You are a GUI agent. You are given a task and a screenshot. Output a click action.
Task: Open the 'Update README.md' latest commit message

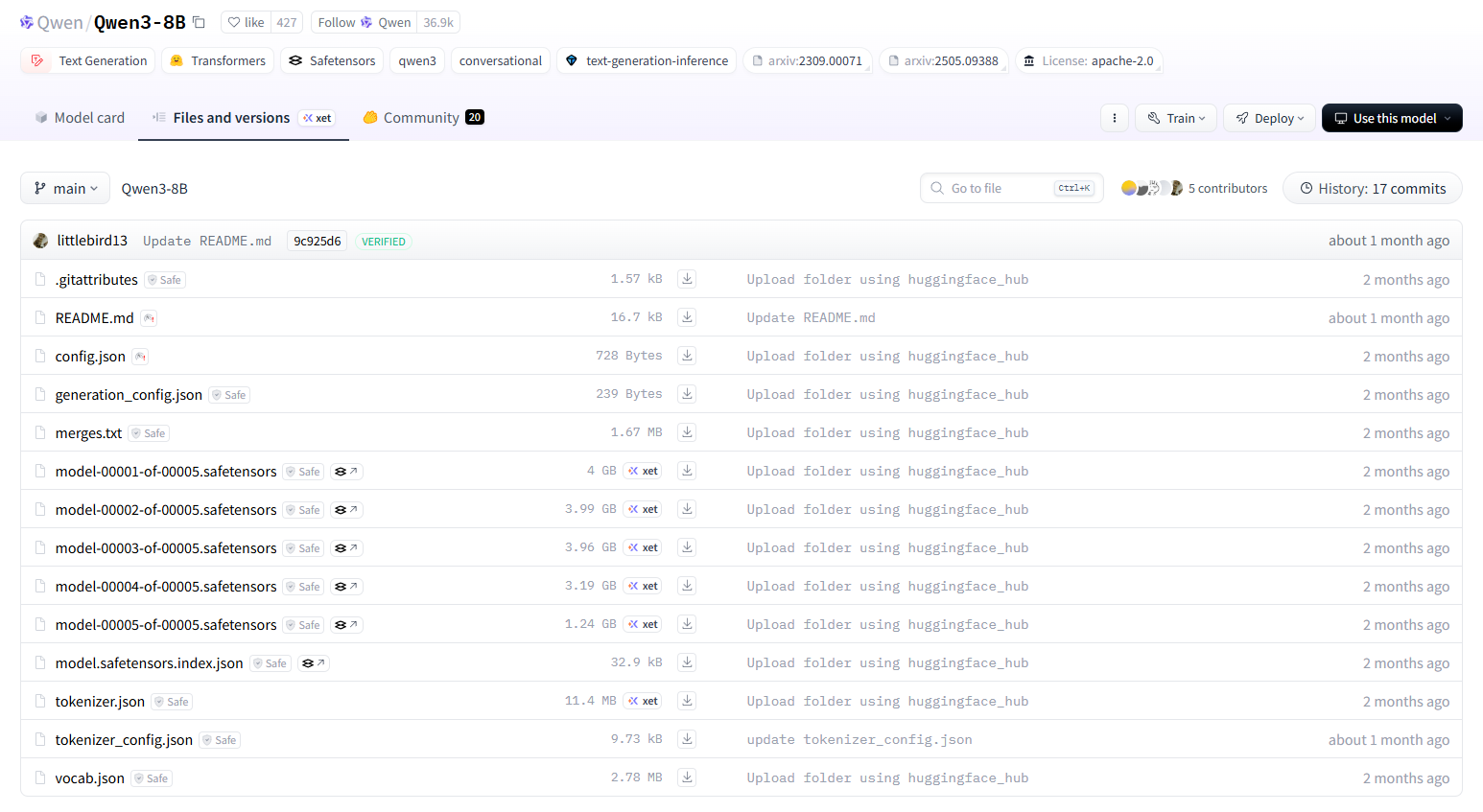(x=207, y=241)
